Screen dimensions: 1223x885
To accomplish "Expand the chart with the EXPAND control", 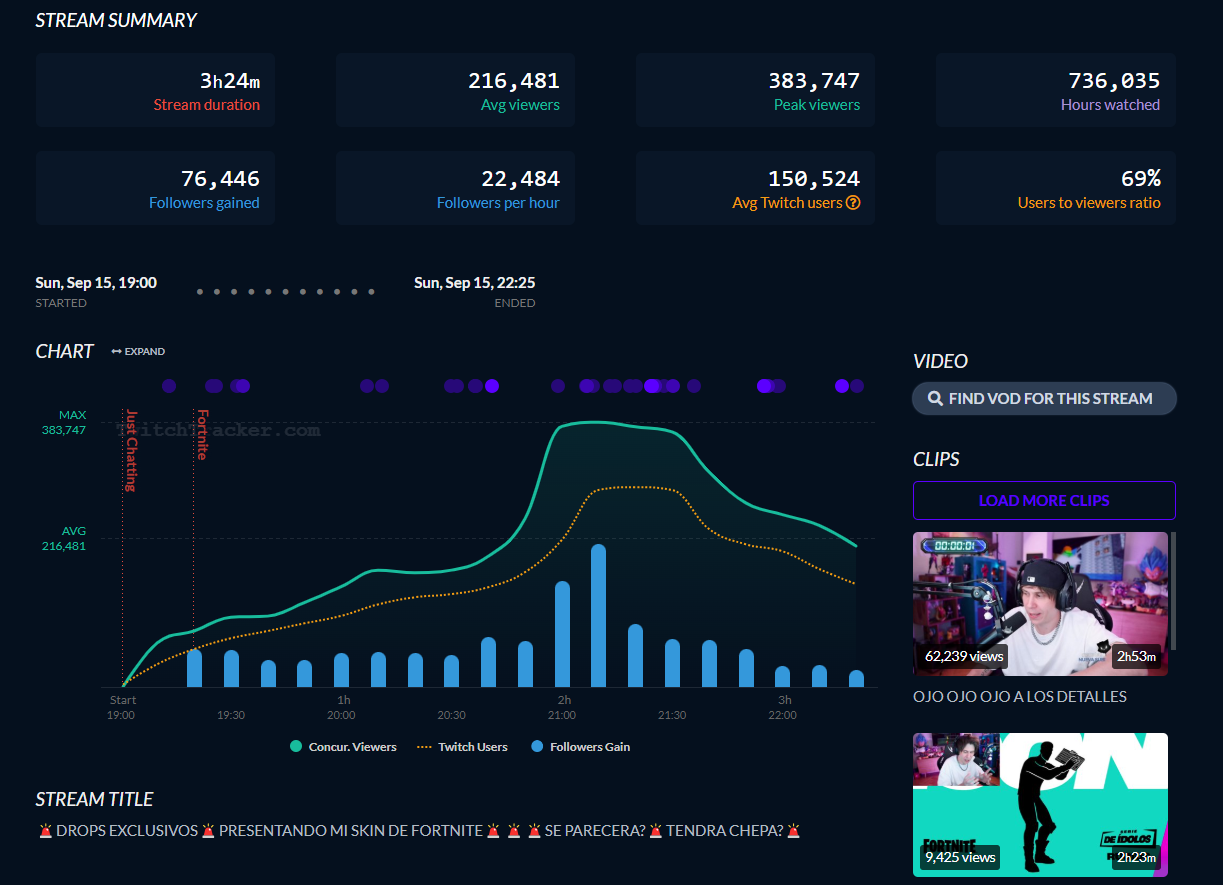I will click(138, 352).
